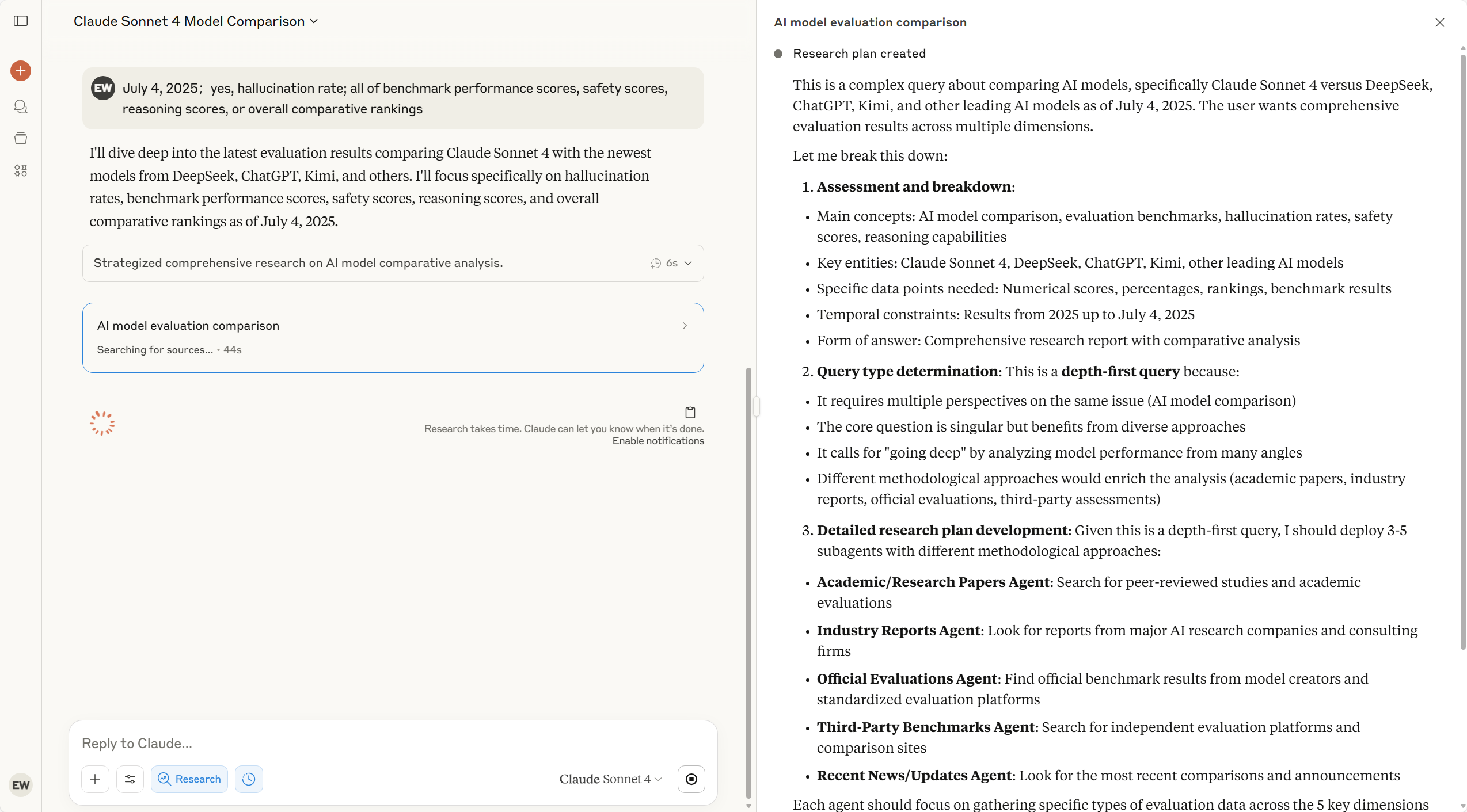Open the Claude Sonnet 4 model selector
This screenshot has width=1467, height=812.
click(x=609, y=779)
